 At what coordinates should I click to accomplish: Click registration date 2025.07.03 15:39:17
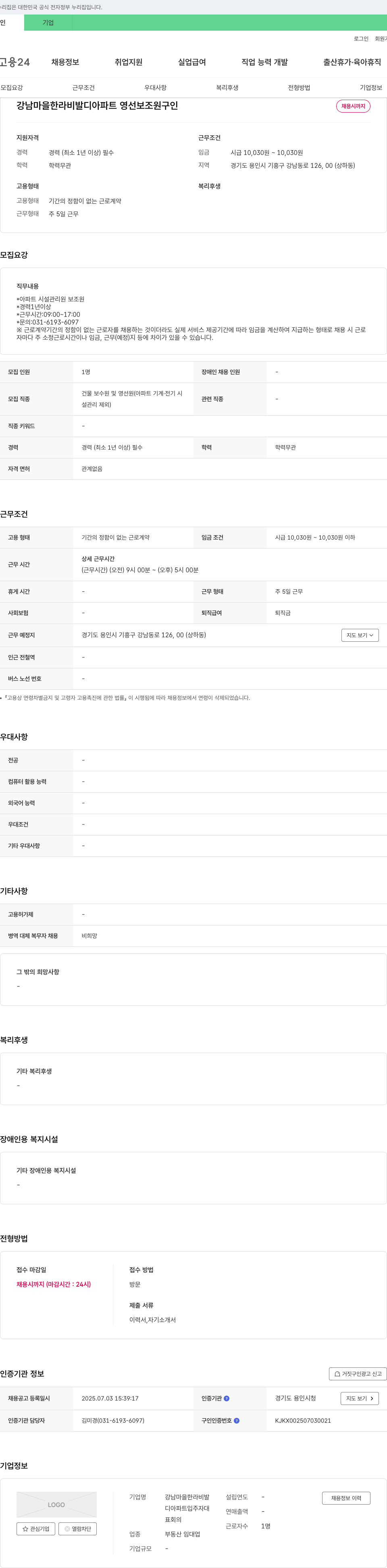[x=110, y=1398]
